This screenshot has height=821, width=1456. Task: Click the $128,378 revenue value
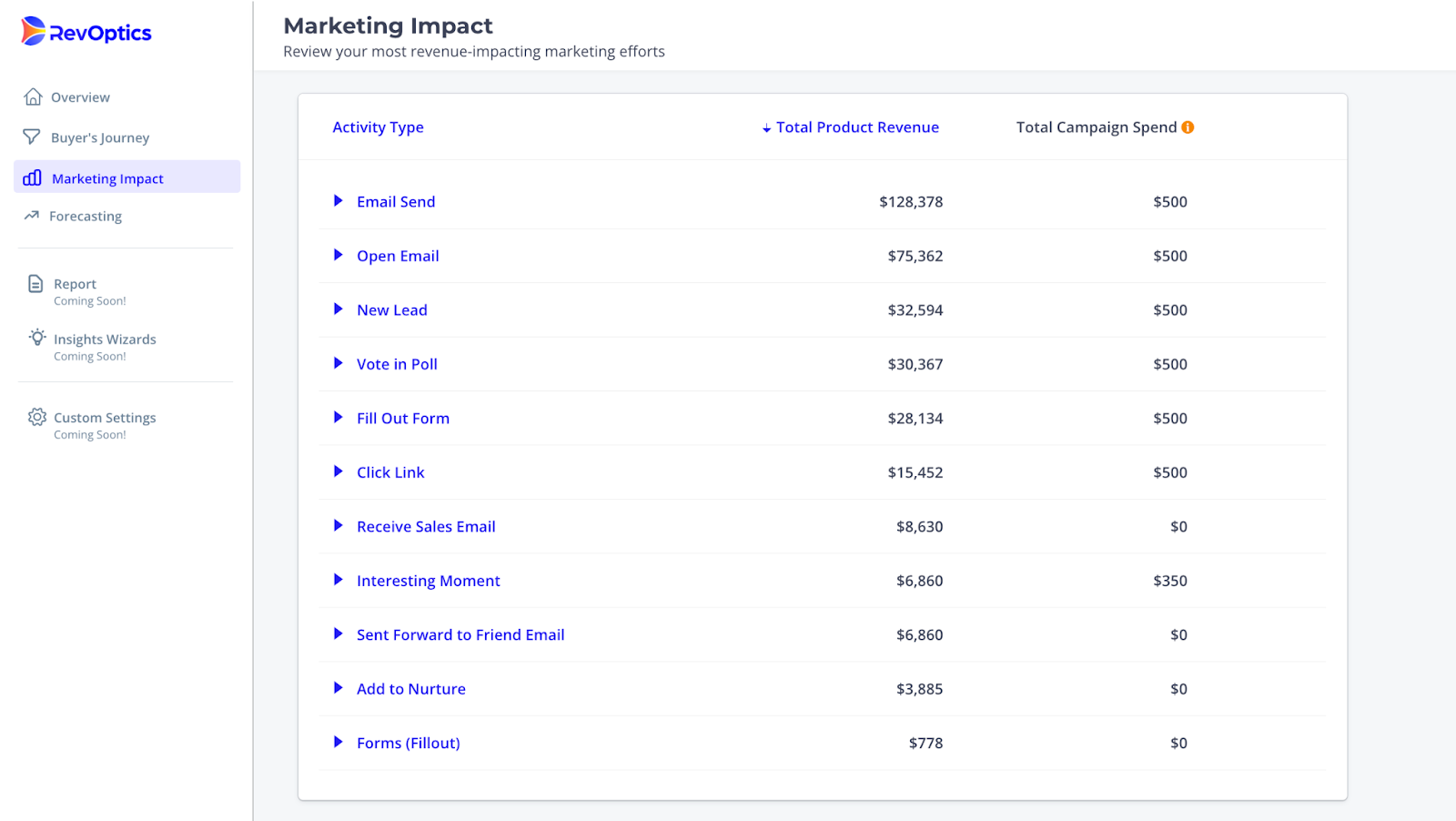pos(911,202)
